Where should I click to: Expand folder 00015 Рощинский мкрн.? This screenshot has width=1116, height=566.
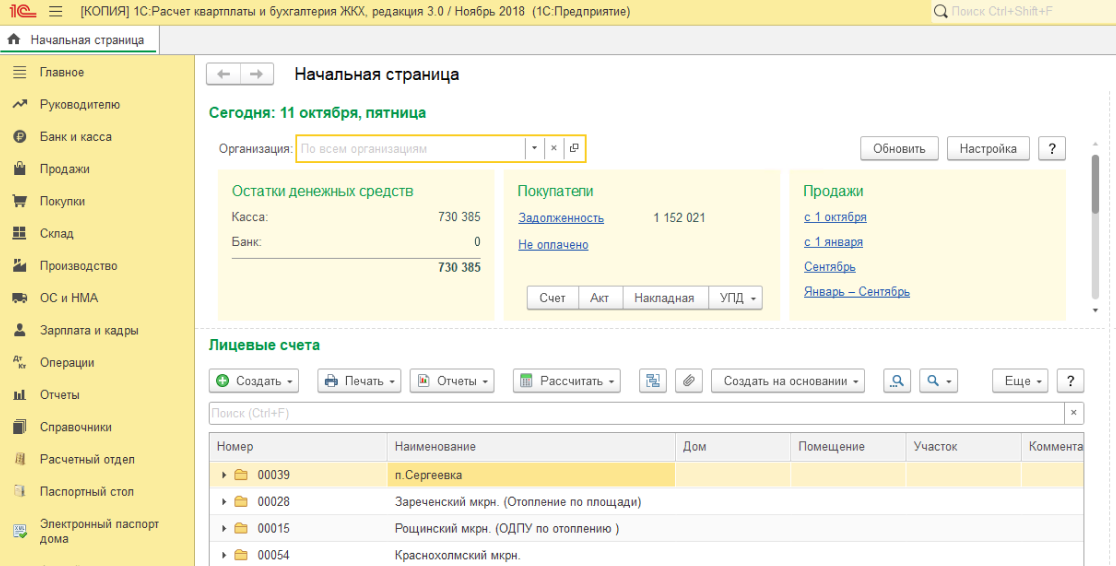[224, 528]
